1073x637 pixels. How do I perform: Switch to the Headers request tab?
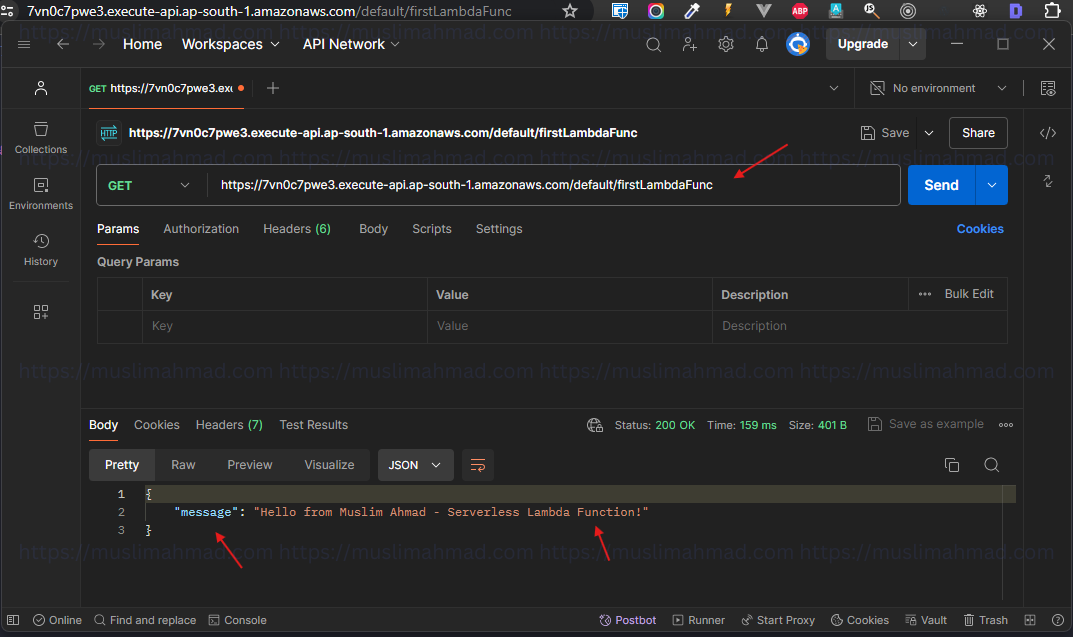(296, 229)
